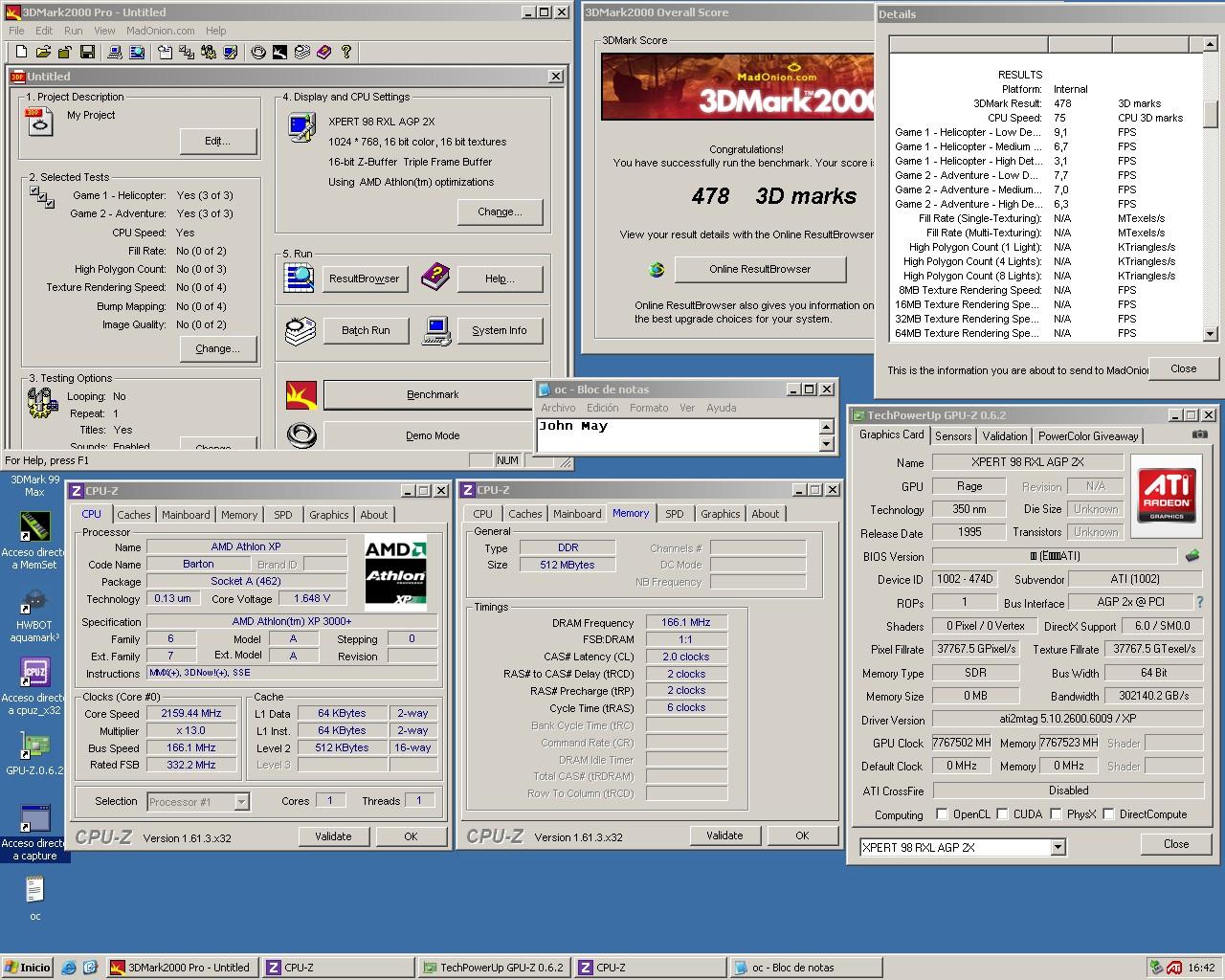1225x980 pixels.
Task: Click Close button in Details window
Action: (1183, 368)
